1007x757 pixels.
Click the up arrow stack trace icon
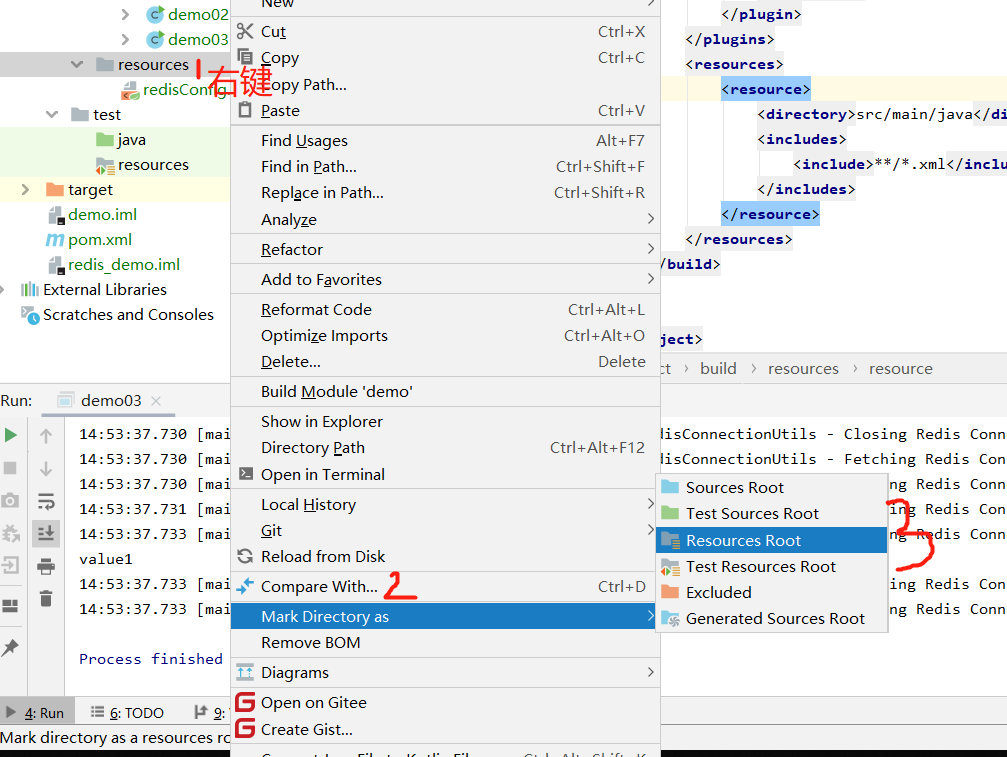[46, 436]
